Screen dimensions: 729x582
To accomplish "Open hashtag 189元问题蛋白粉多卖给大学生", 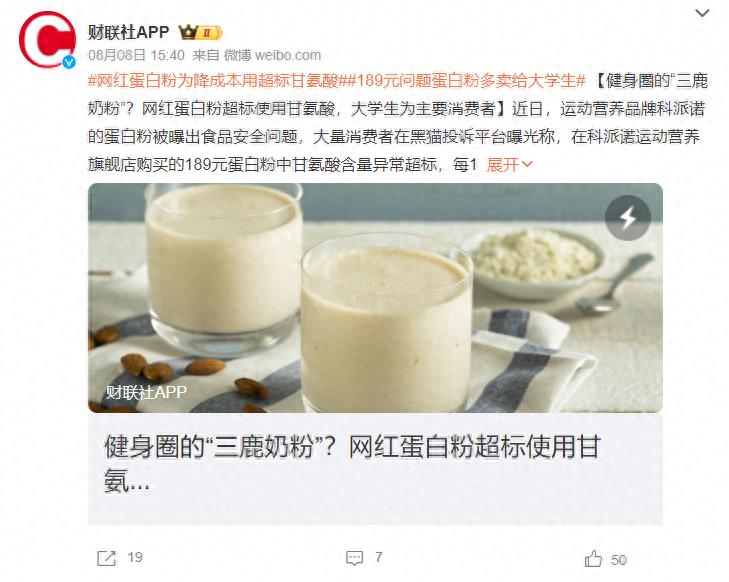I will coord(462,81).
